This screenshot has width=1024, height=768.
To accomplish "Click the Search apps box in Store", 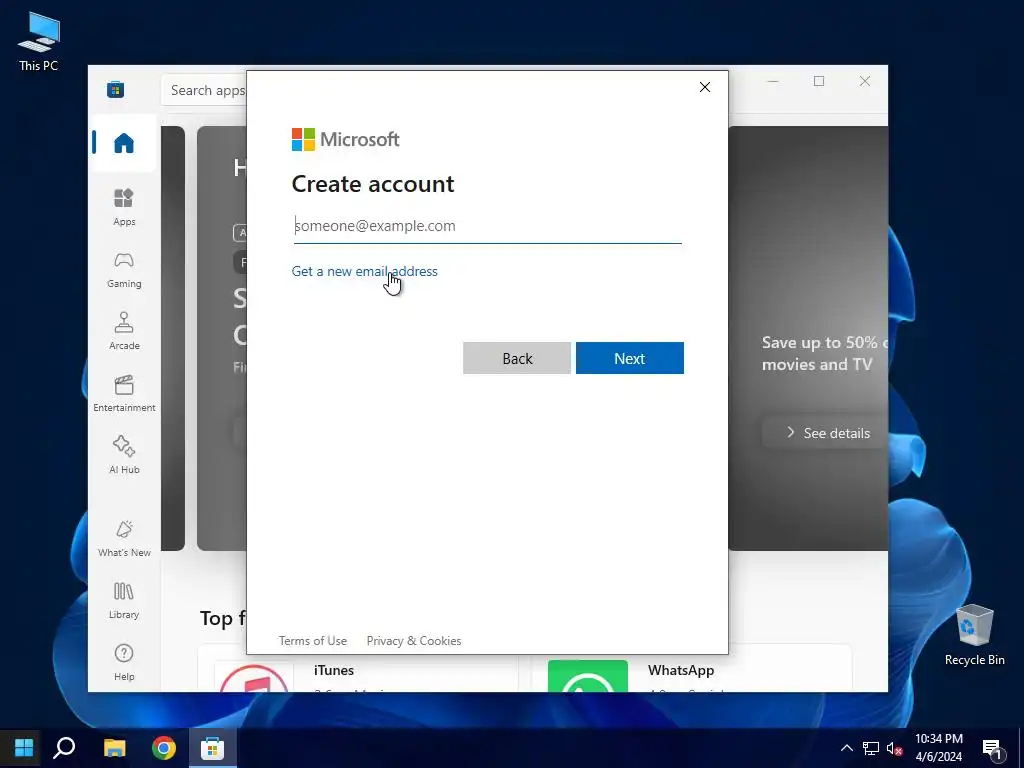I will 204,90.
